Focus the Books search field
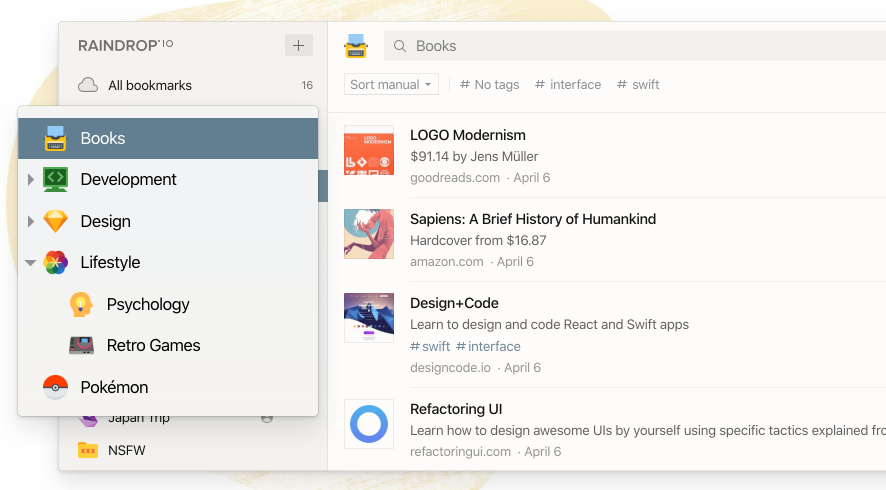This screenshot has width=886, height=490. [x=635, y=46]
